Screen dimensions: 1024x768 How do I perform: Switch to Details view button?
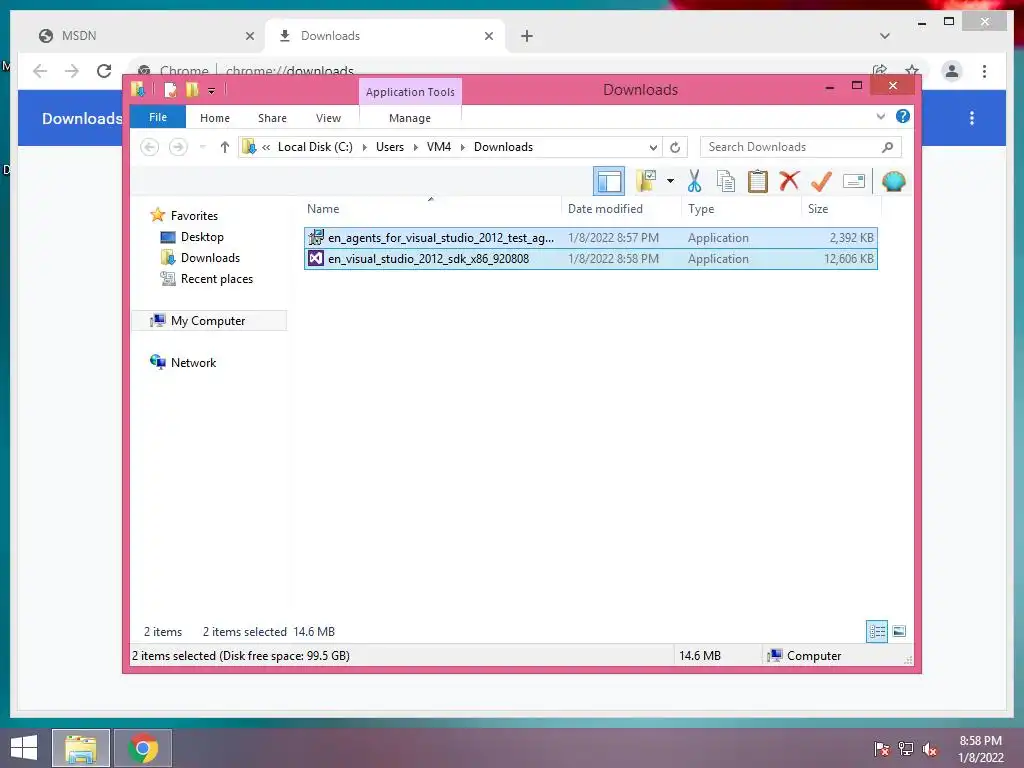tap(877, 632)
